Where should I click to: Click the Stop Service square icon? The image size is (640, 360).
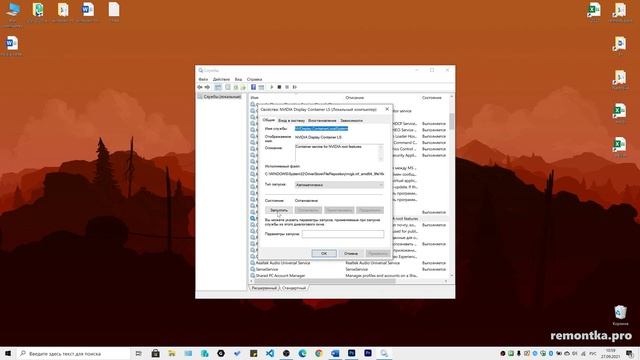click(279, 87)
